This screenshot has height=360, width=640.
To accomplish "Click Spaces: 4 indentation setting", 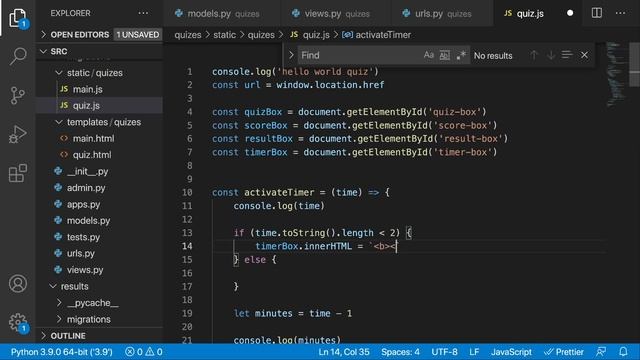I will click(400, 352).
